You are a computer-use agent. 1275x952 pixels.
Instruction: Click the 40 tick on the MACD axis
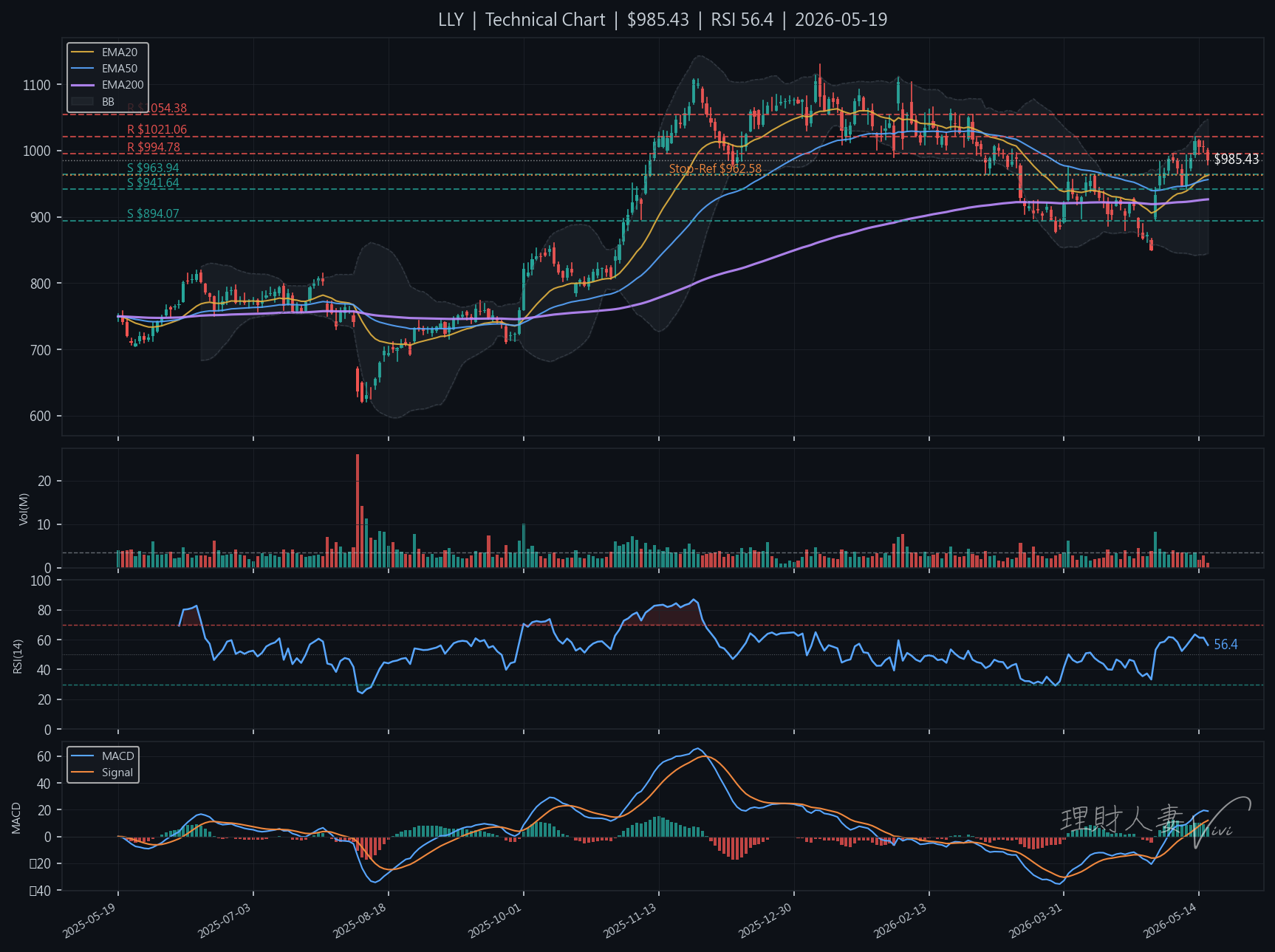coord(44,784)
